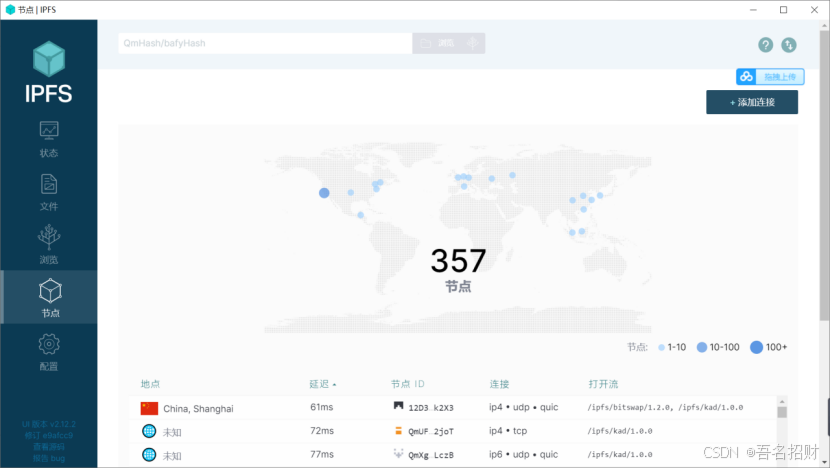Click the globe icon in the 72ms row
The image size is (831, 468).
click(149, 431)
